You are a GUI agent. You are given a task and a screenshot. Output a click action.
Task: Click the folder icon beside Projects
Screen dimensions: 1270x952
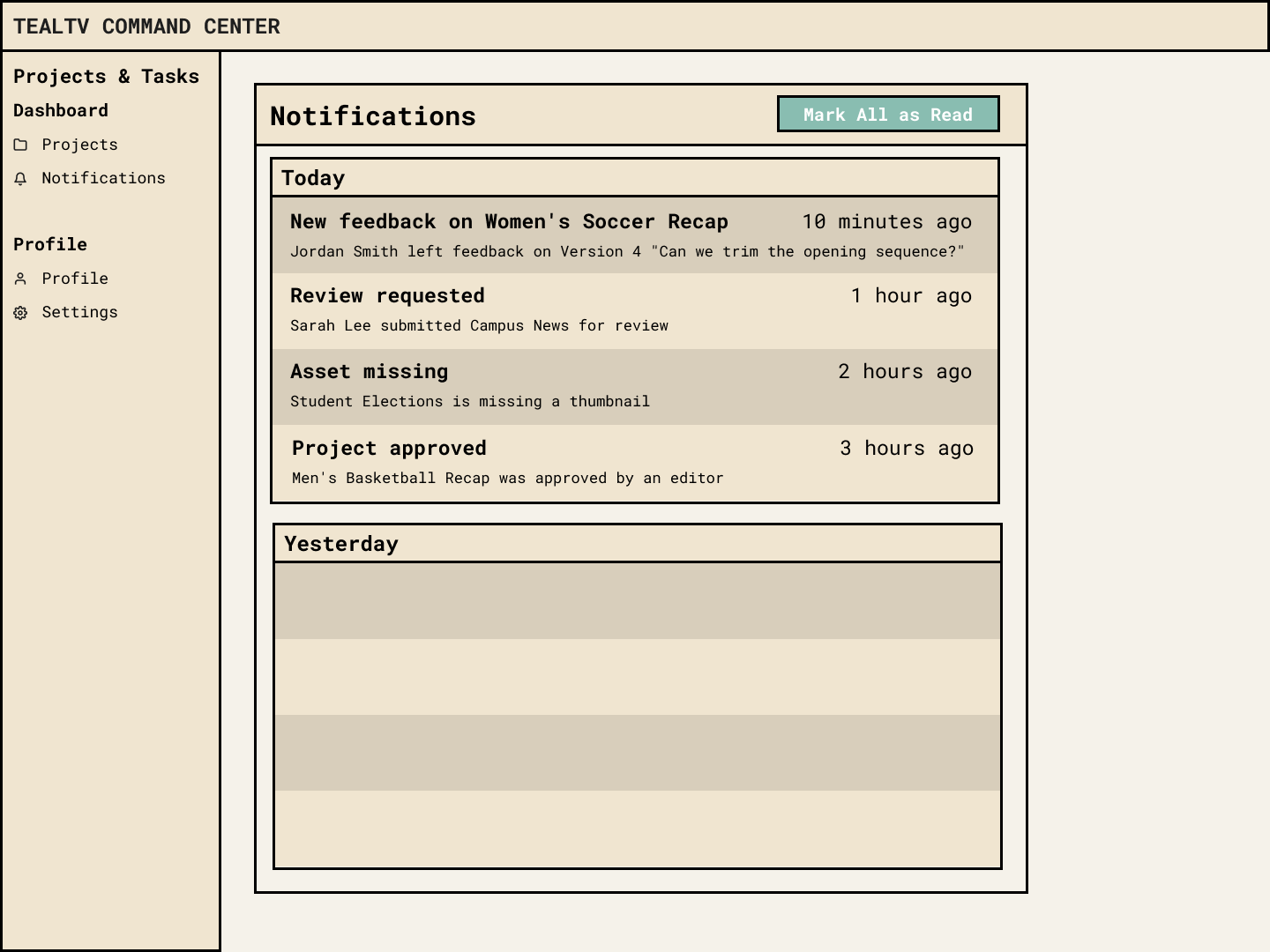coord(20,145)
